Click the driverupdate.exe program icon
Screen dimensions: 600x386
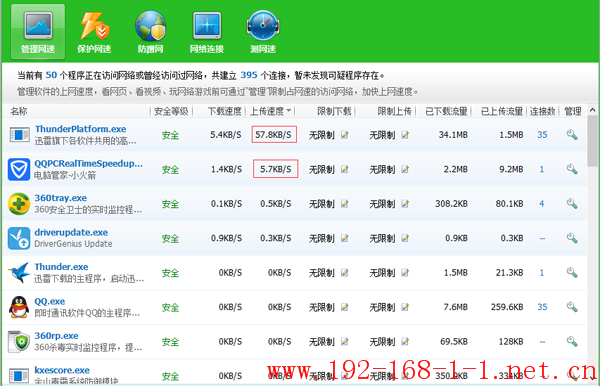click(19, 238)
